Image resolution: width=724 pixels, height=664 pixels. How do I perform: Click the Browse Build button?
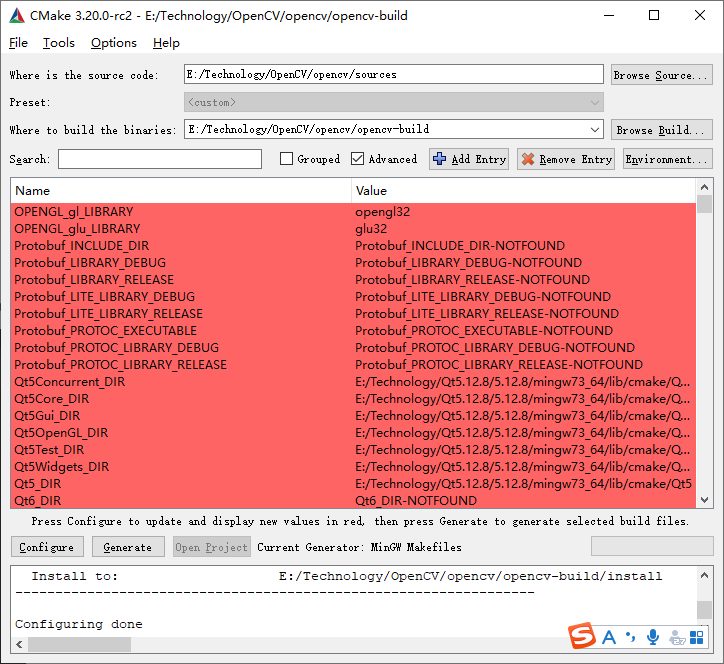tap(662, 130)
